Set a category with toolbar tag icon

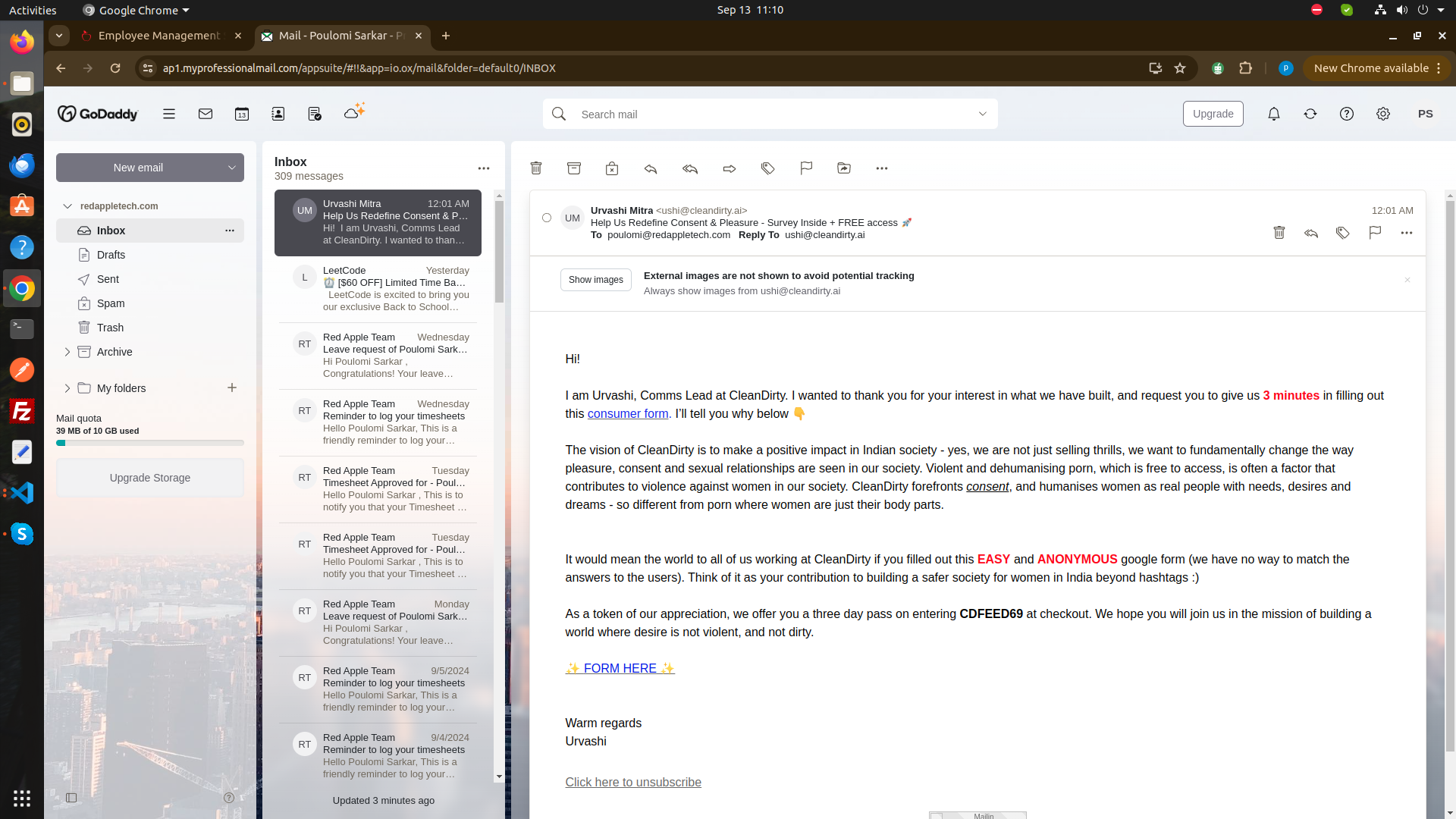click(x=768, y=168)
